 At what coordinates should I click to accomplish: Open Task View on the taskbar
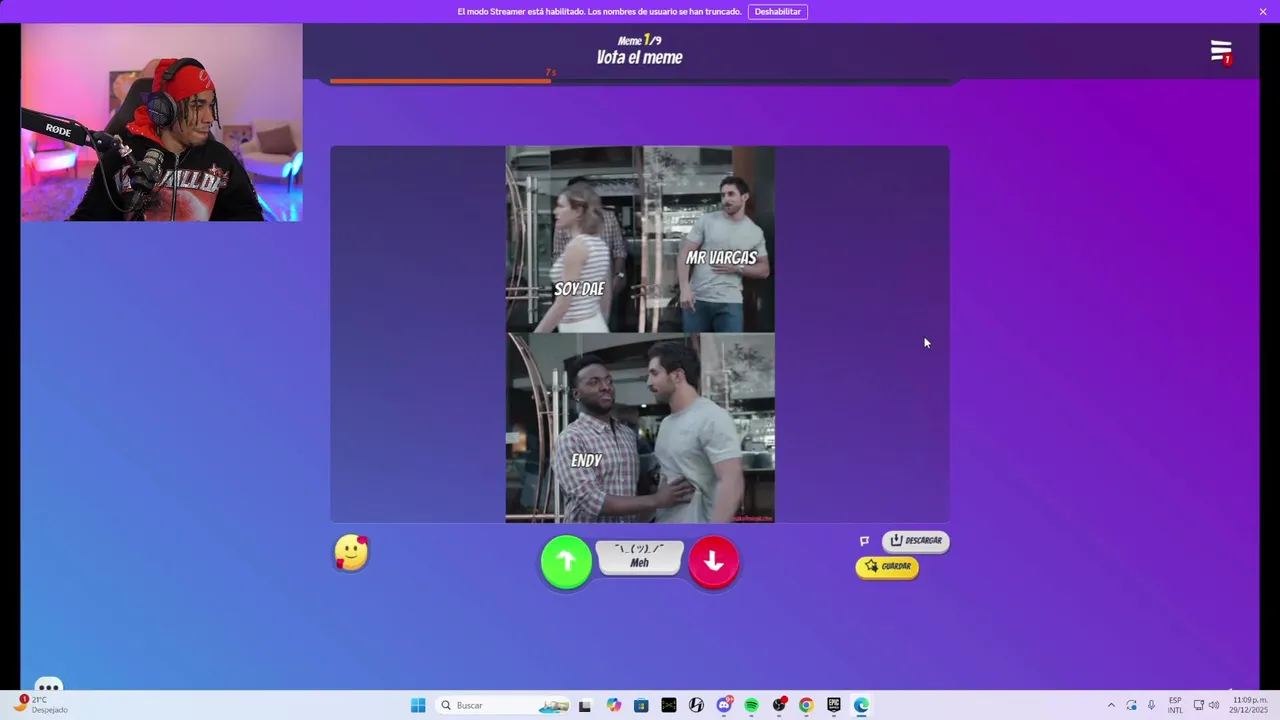click(585, 705)
